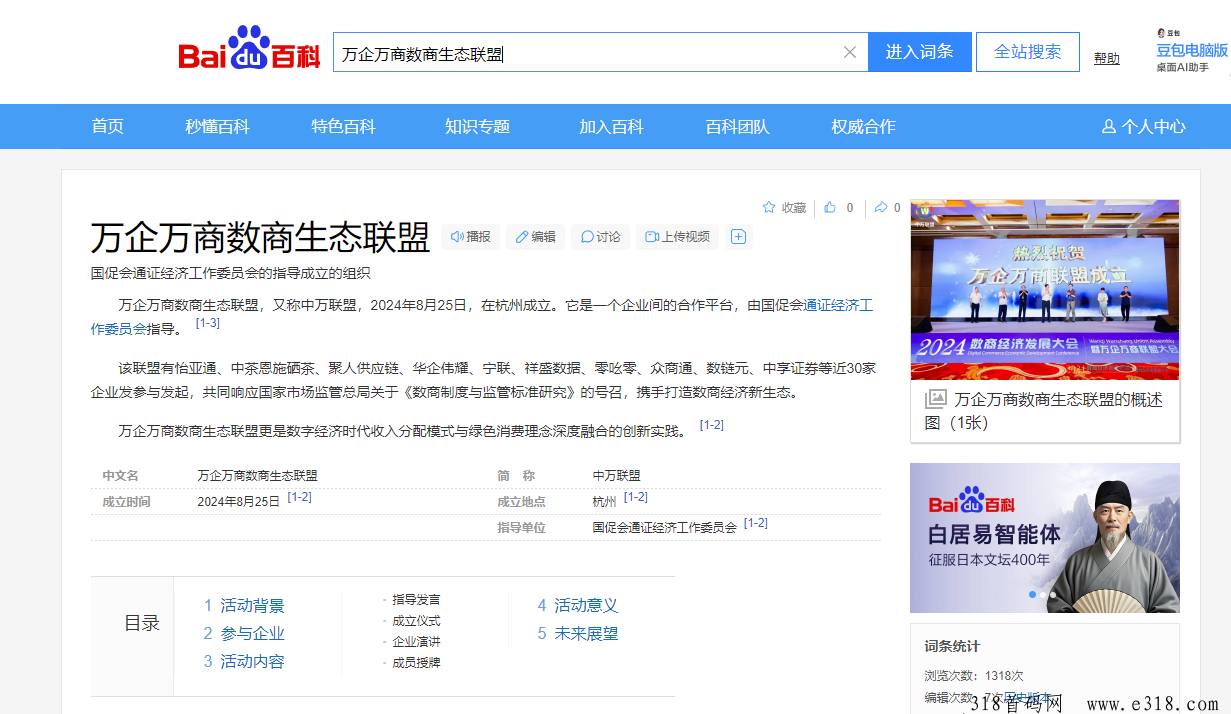Select 特色百科 in the navigation bar
The image size is (1231, 714).
pos(343,127)
